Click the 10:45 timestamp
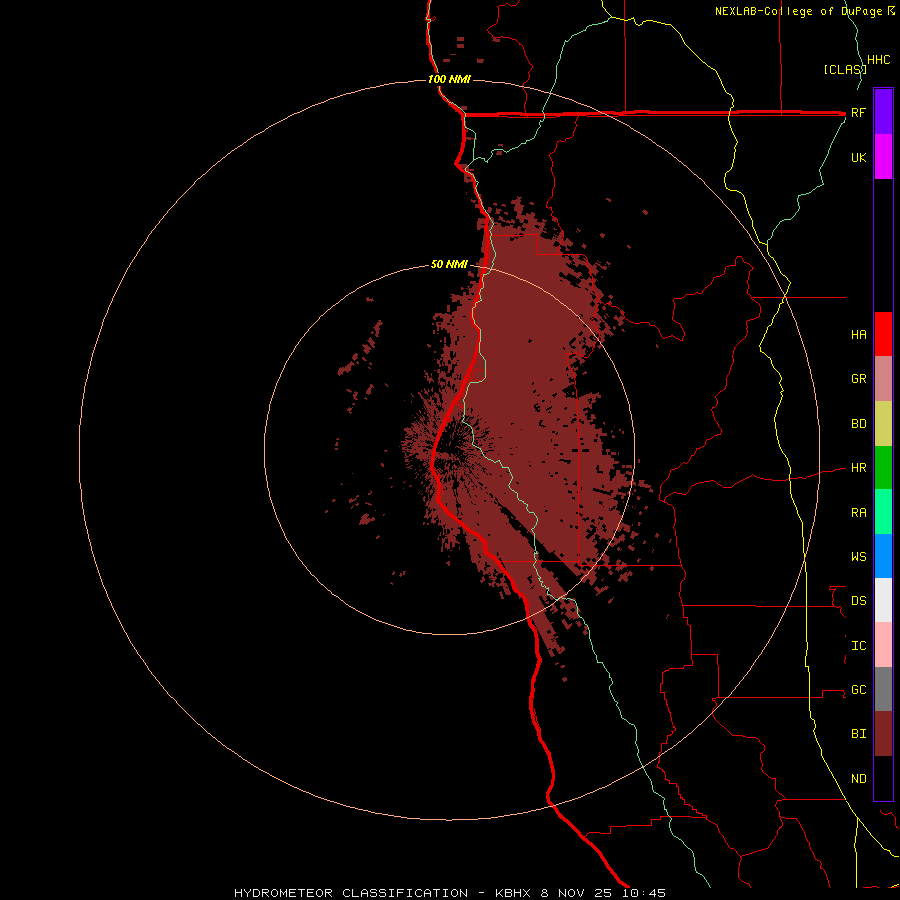 [x=643, y=893]
